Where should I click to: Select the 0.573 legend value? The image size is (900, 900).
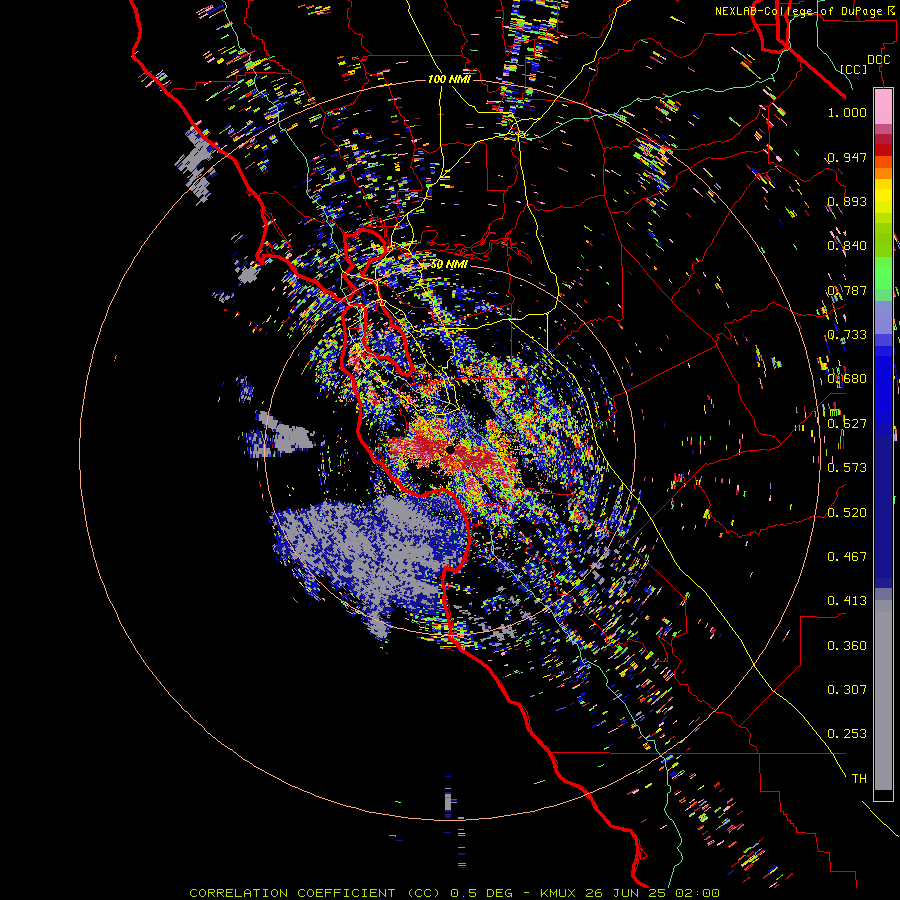[847, 468]
